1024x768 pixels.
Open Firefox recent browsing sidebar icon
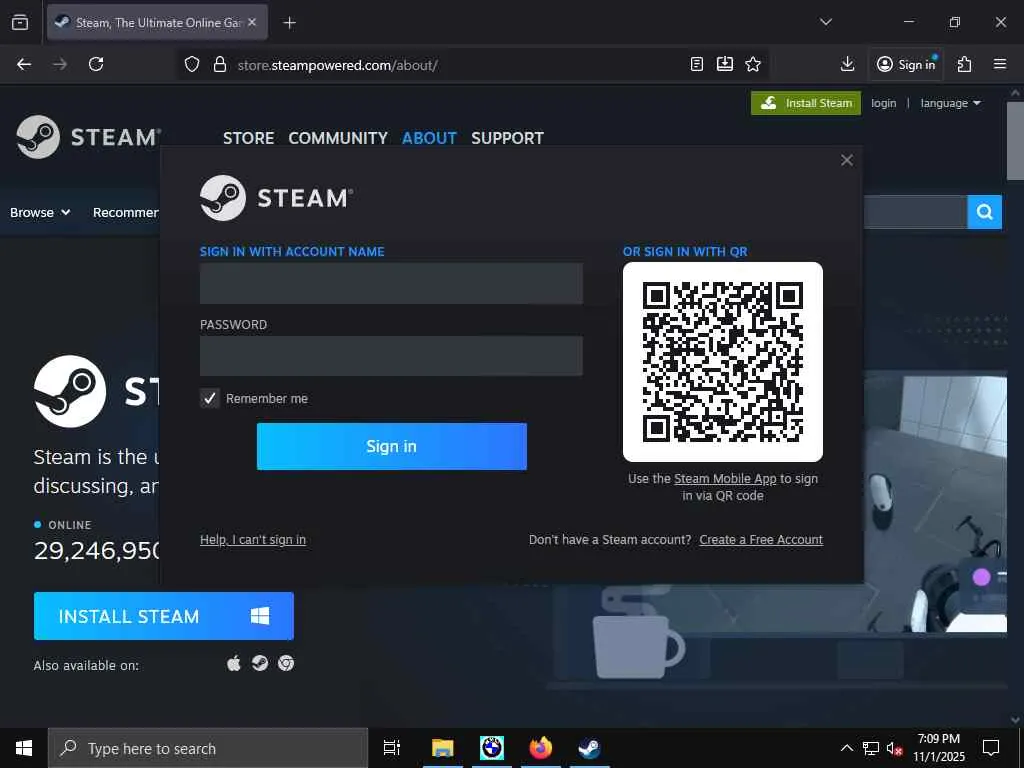(x=20, y=23)
